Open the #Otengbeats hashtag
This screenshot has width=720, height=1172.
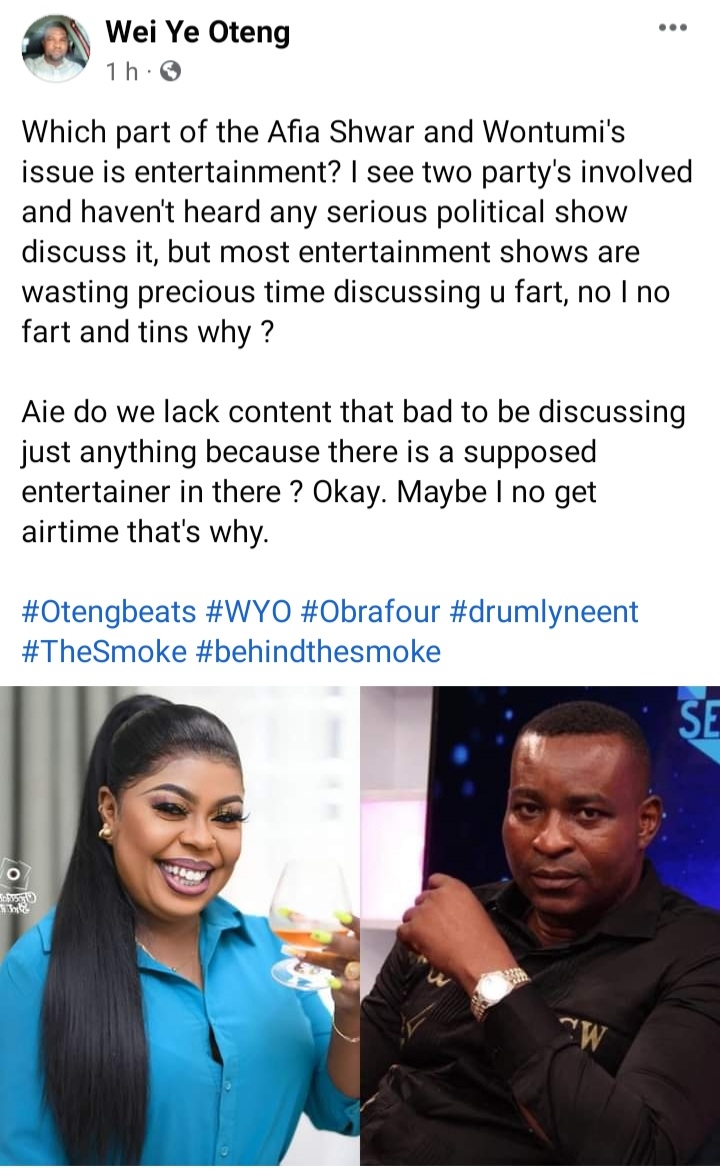click(x=109, y=611)
